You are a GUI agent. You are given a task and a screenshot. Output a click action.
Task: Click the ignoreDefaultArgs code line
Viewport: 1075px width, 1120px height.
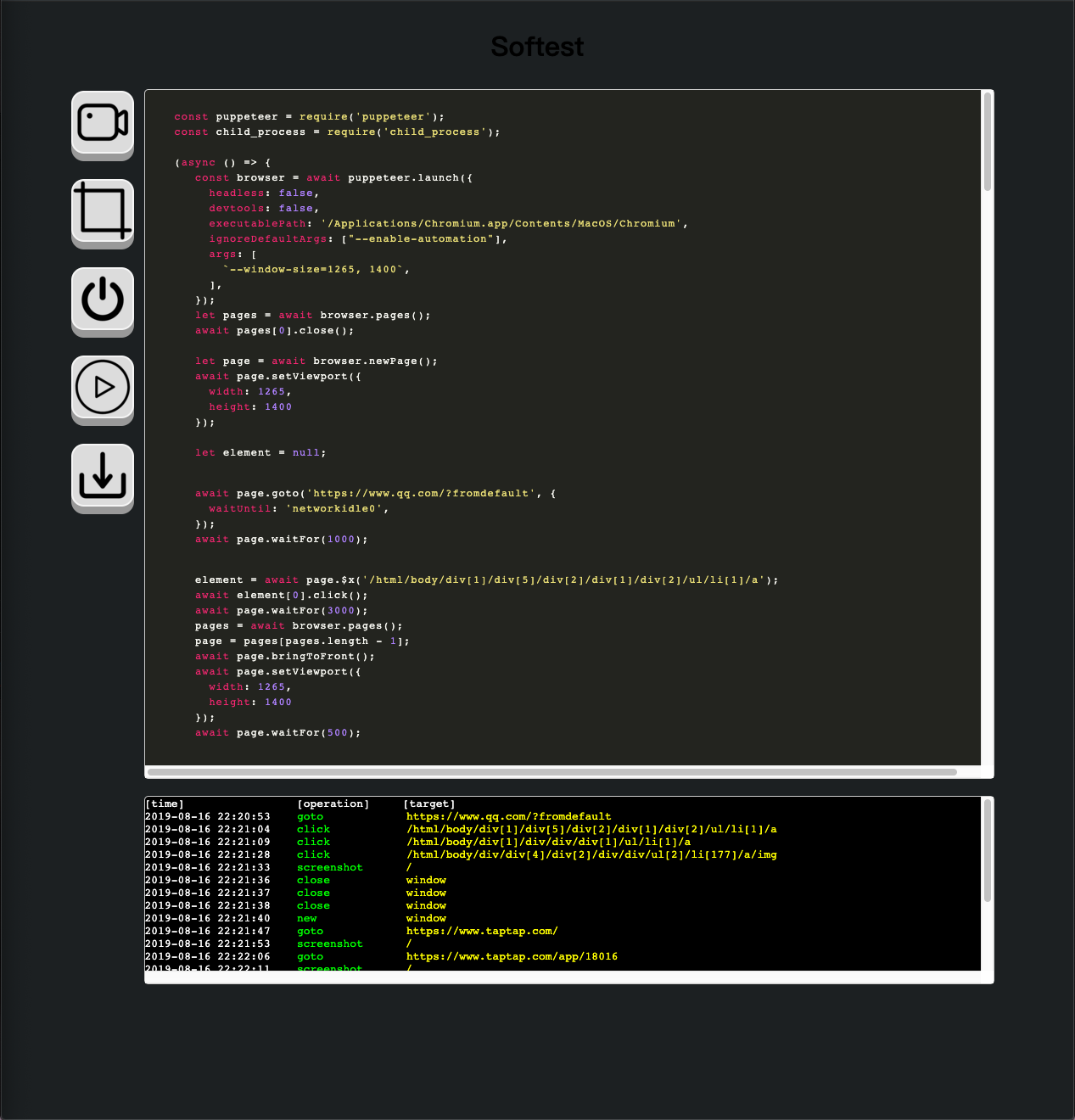pyautogui.click(x=358, y=239)
